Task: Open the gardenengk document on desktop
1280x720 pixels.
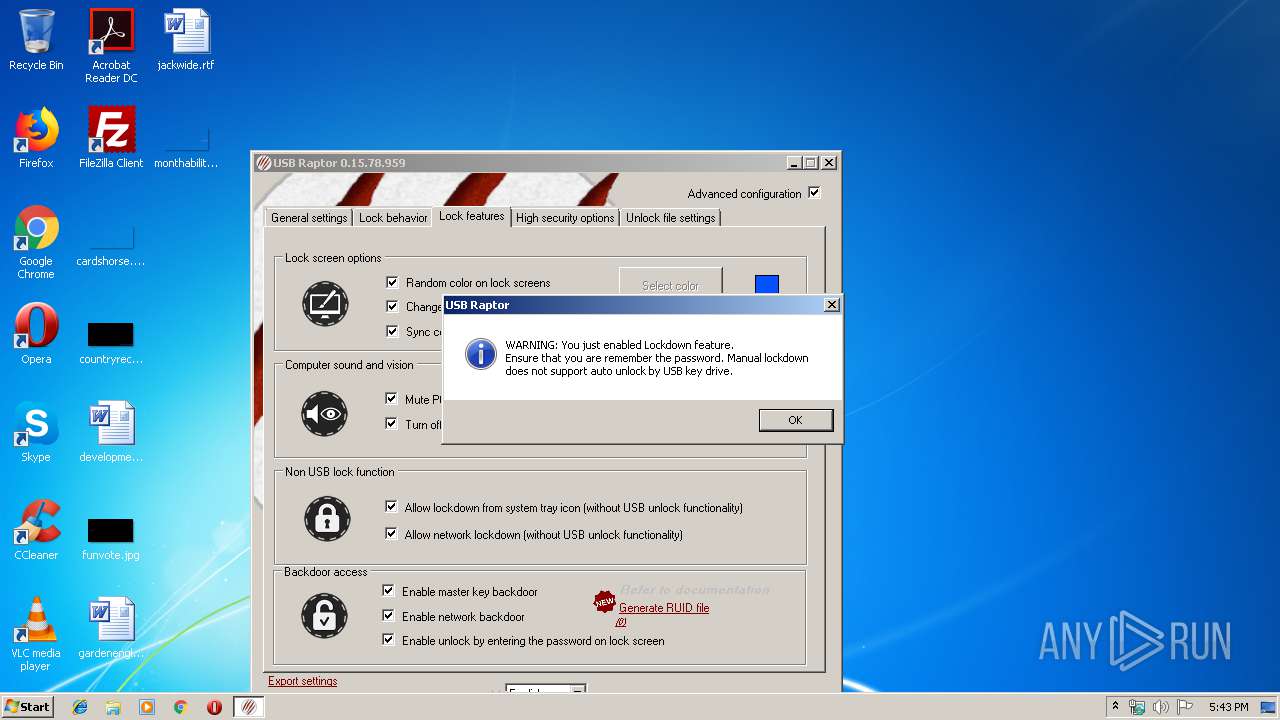Action: pyautogui.click(x=111, y=628)
